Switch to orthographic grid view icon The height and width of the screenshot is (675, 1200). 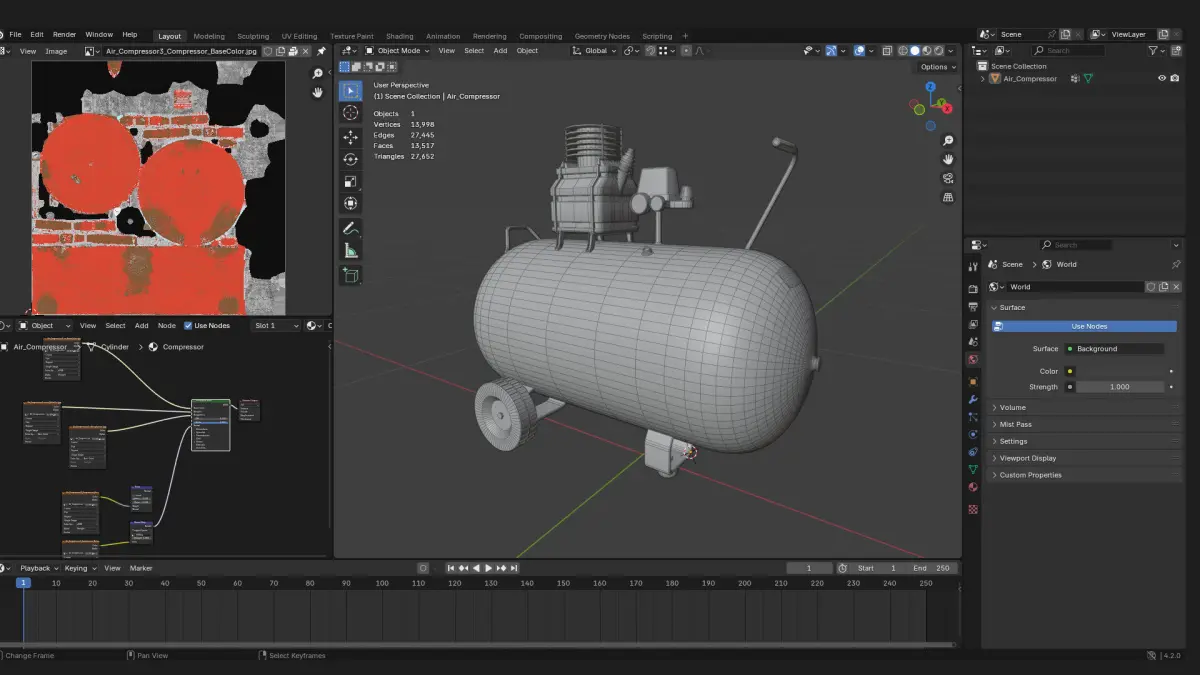[948, 197]
